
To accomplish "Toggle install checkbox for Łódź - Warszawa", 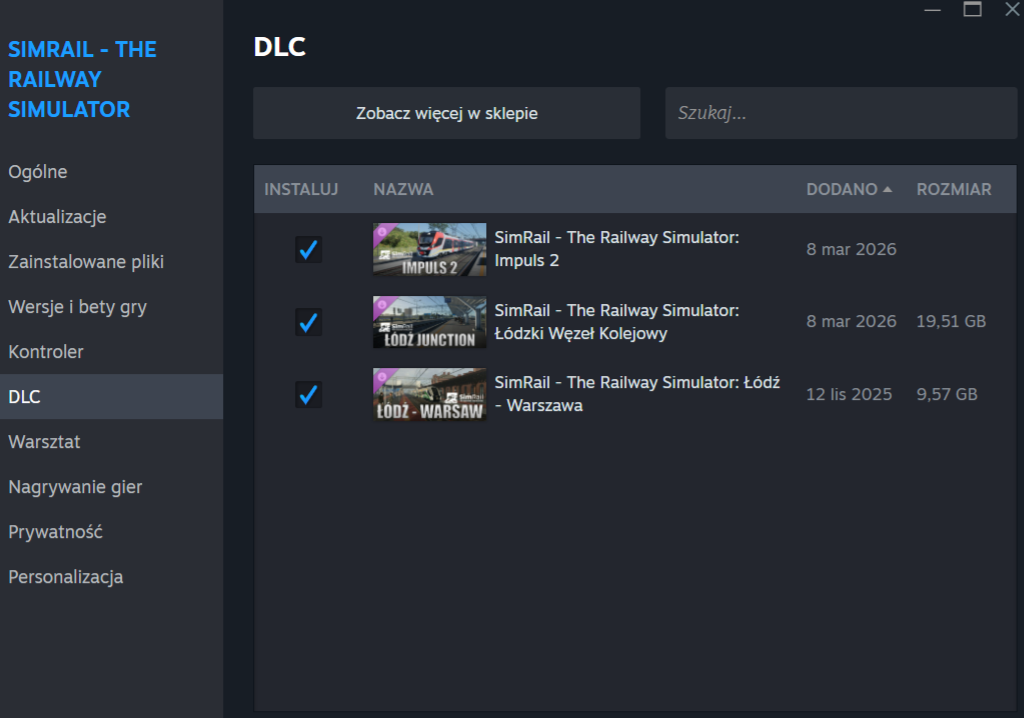I will pyautogui.click(x=308, y=395).
